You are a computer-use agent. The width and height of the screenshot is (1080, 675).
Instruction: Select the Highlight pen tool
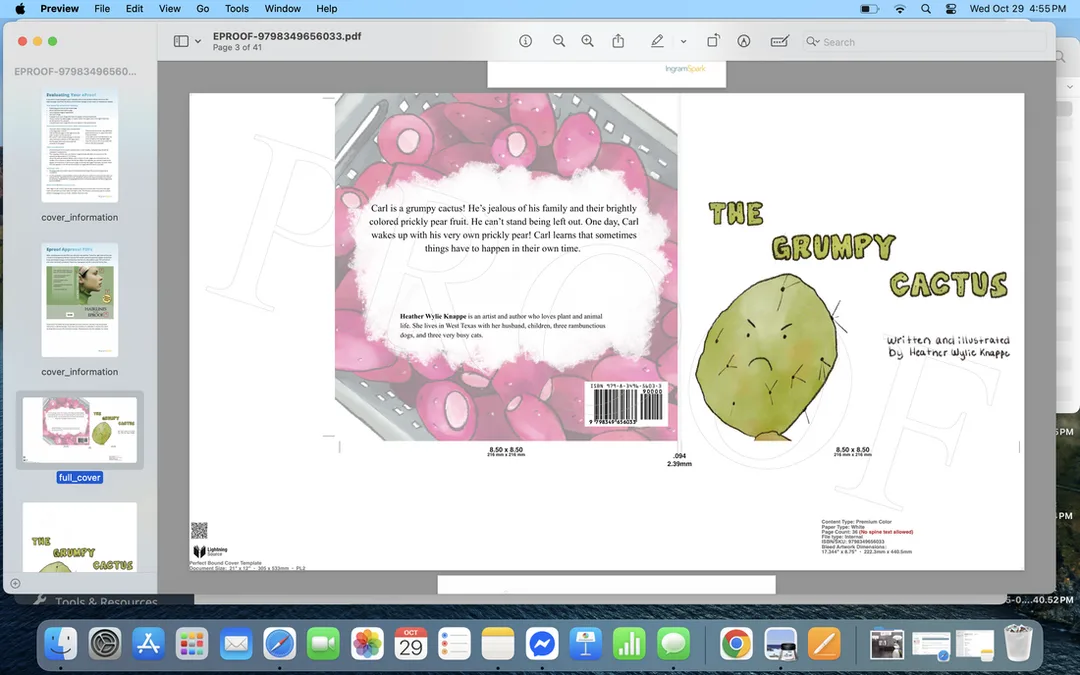click(x=657, y=41)
